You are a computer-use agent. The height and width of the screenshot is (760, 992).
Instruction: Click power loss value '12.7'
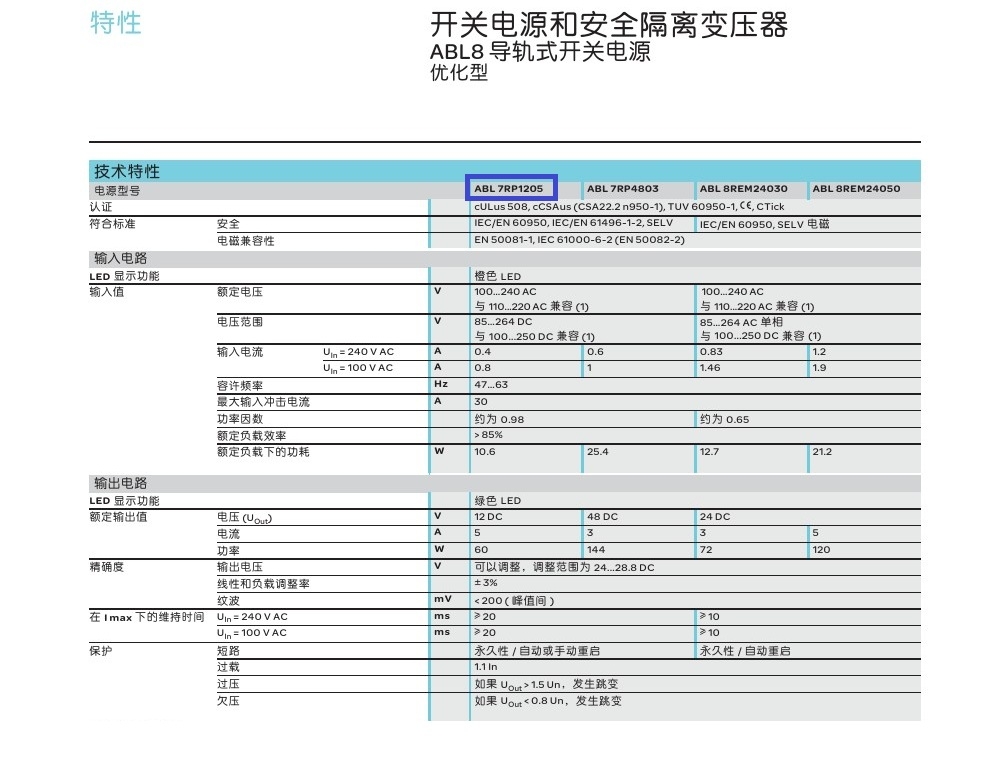pos(709,452)
